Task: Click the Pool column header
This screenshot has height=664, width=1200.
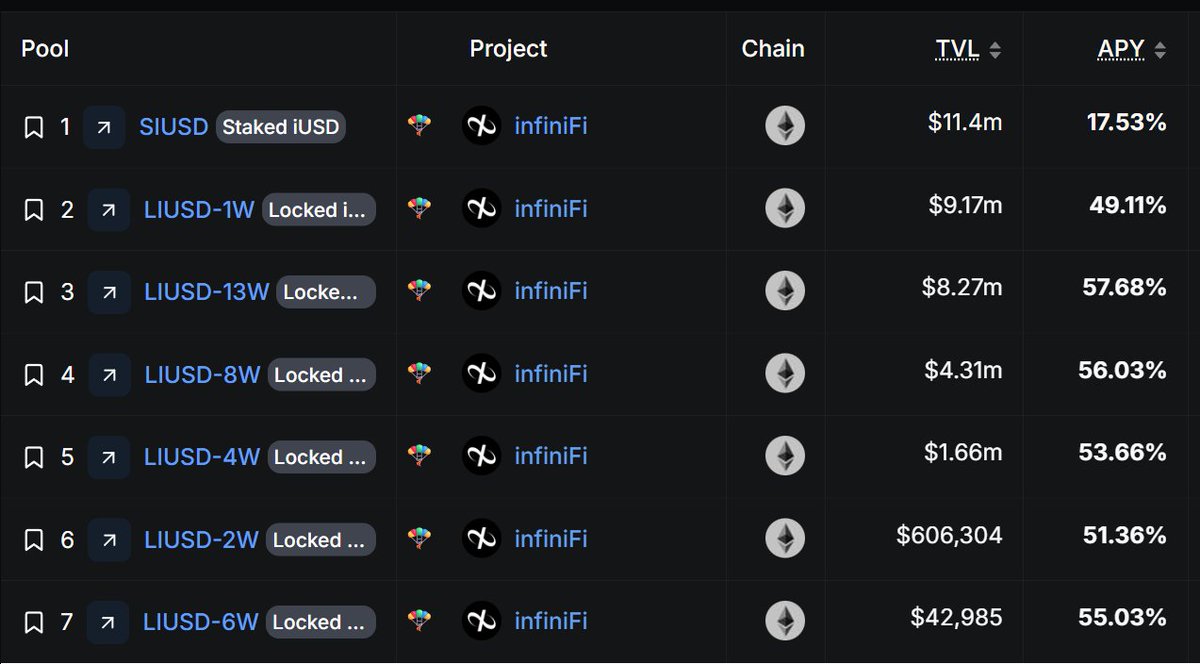Action: (45, 48)
